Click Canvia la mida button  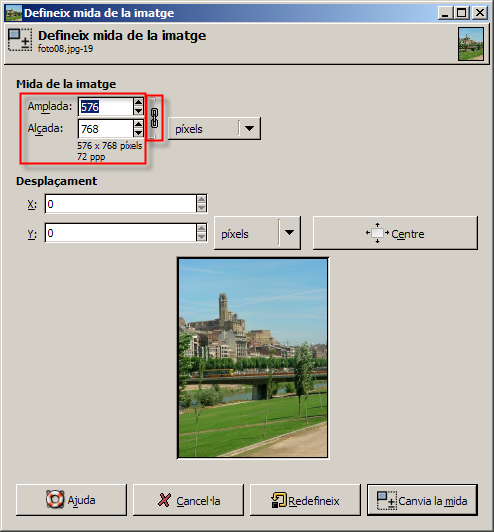tap(422, 500)
